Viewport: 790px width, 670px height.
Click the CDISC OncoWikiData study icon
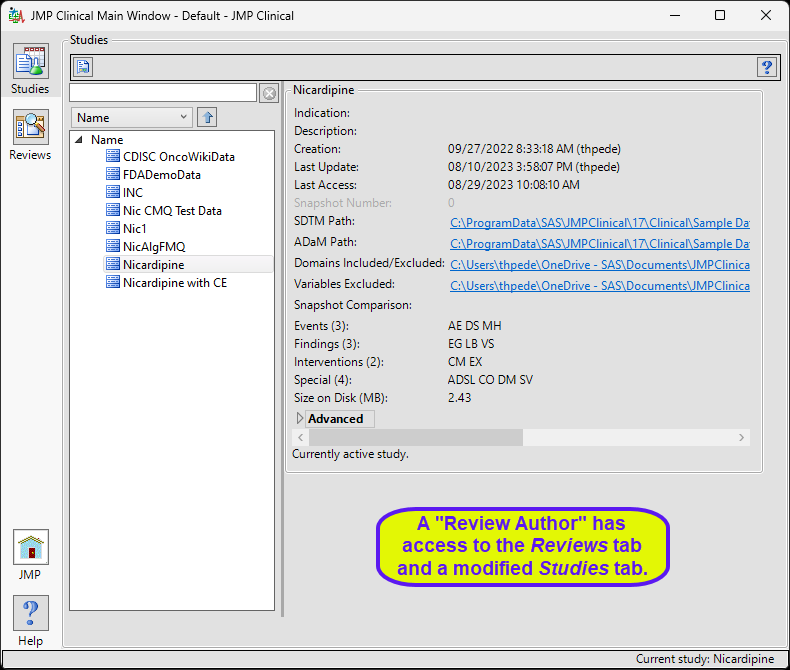click(113, 156)
